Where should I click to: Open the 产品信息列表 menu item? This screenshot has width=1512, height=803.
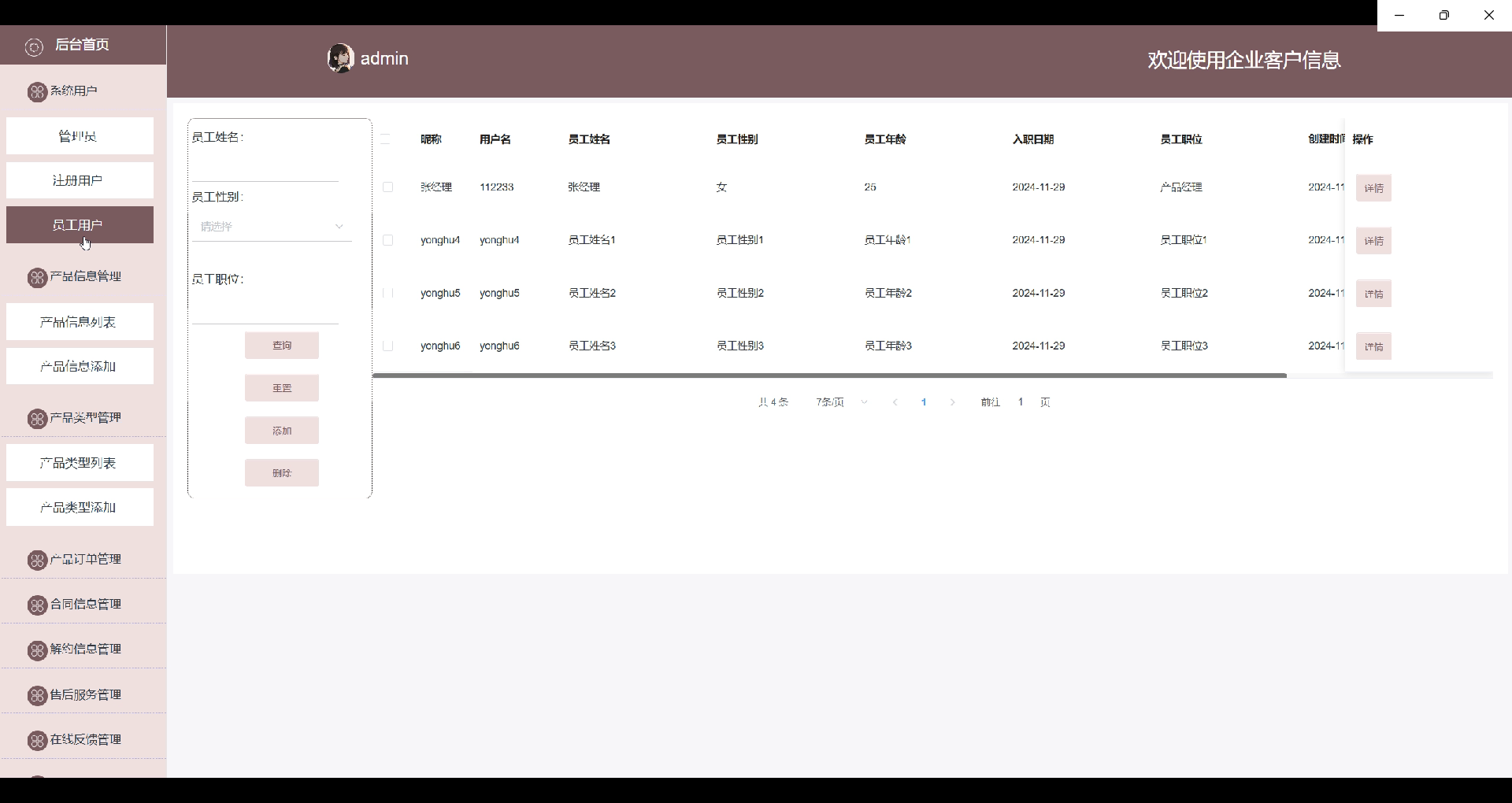[x=80, y=322]
